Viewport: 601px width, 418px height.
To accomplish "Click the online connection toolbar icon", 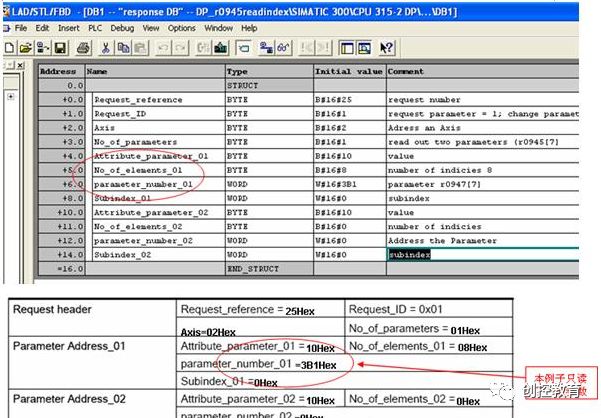I will (x=266, y=48).
